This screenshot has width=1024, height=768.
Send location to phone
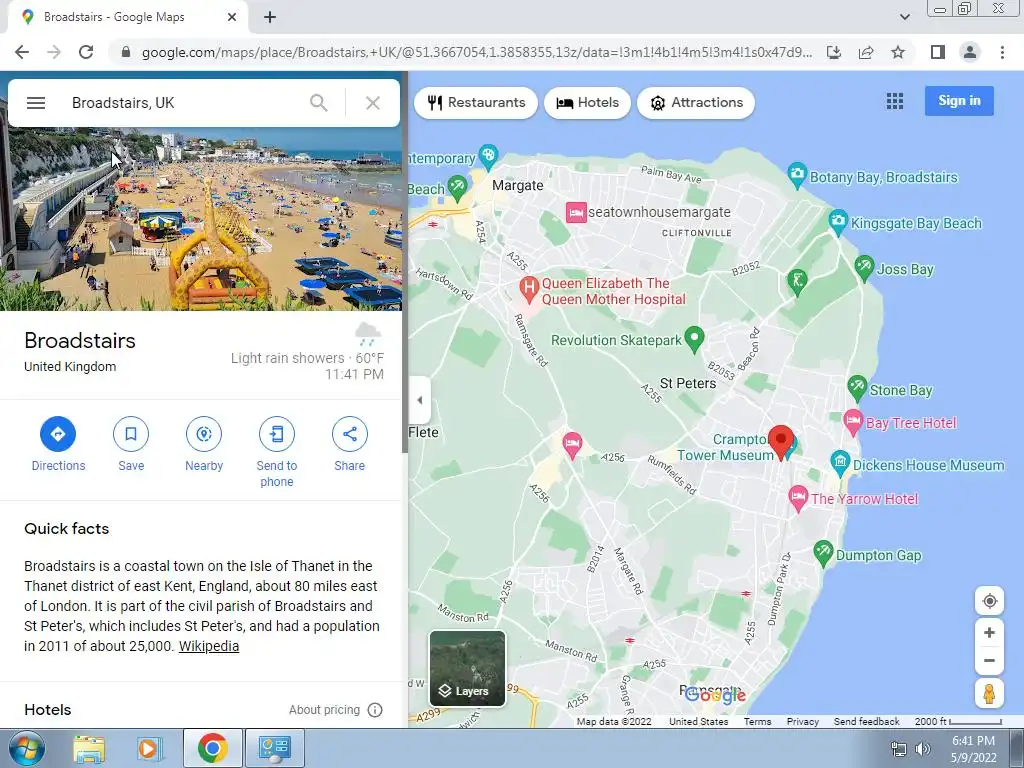click(x=277, y=452)
